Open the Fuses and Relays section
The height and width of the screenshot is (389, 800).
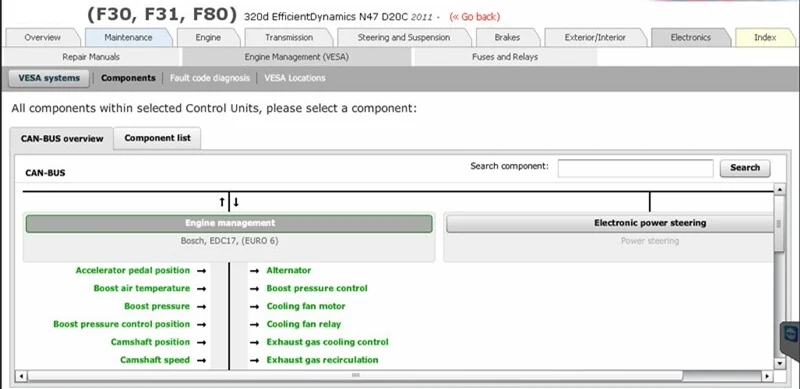(x=505, y=57)
